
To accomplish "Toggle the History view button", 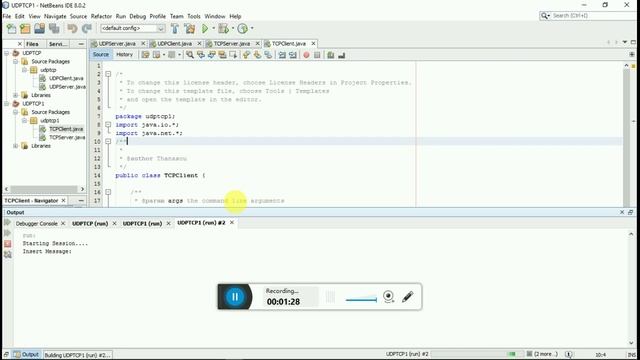I will [124, 55].
